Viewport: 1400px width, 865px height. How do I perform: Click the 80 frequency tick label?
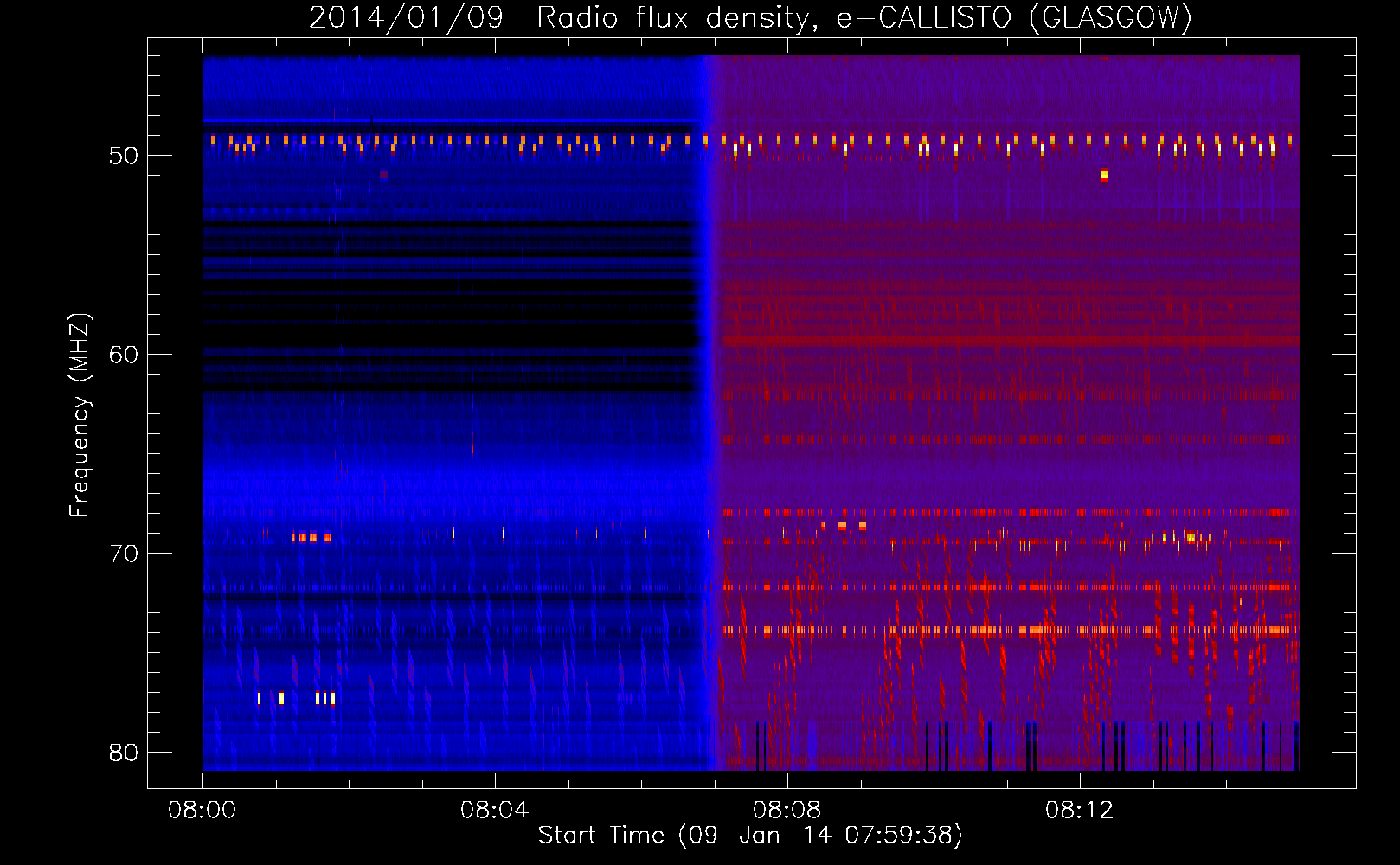click(124, 753)
